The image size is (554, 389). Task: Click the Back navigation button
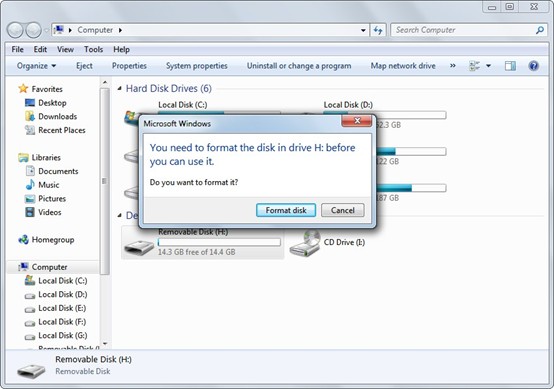(15, 30)
